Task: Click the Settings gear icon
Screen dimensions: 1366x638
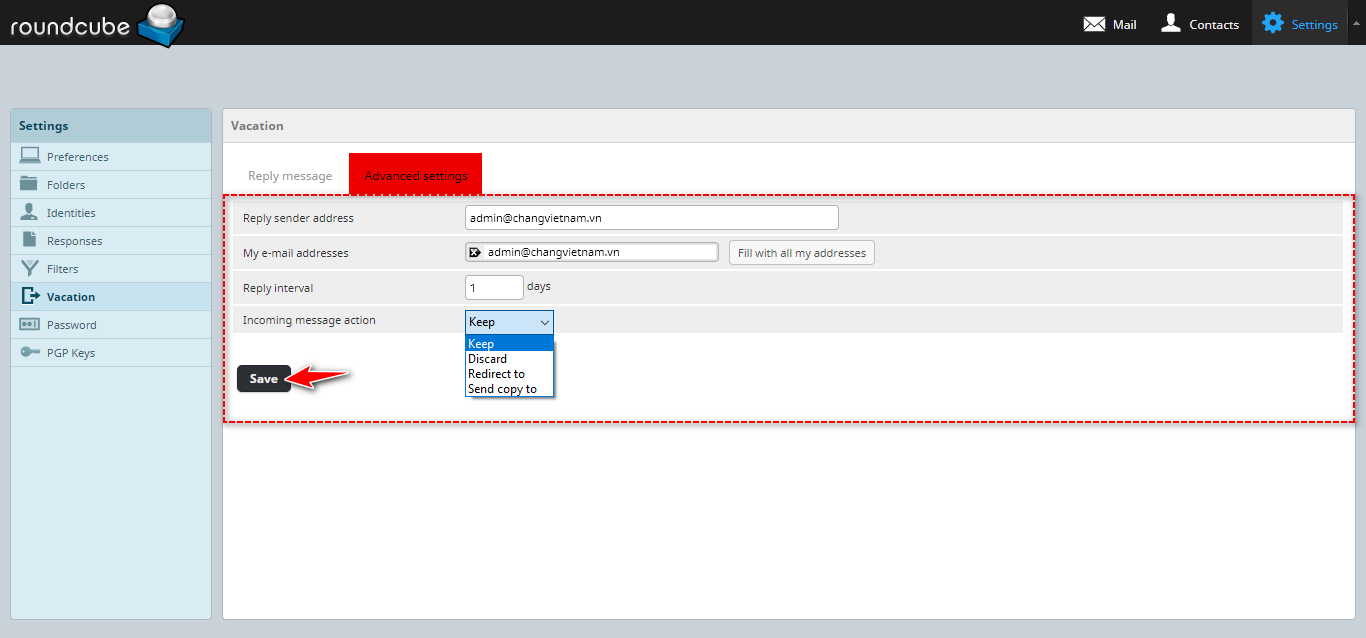Action: coord(1272,23)
